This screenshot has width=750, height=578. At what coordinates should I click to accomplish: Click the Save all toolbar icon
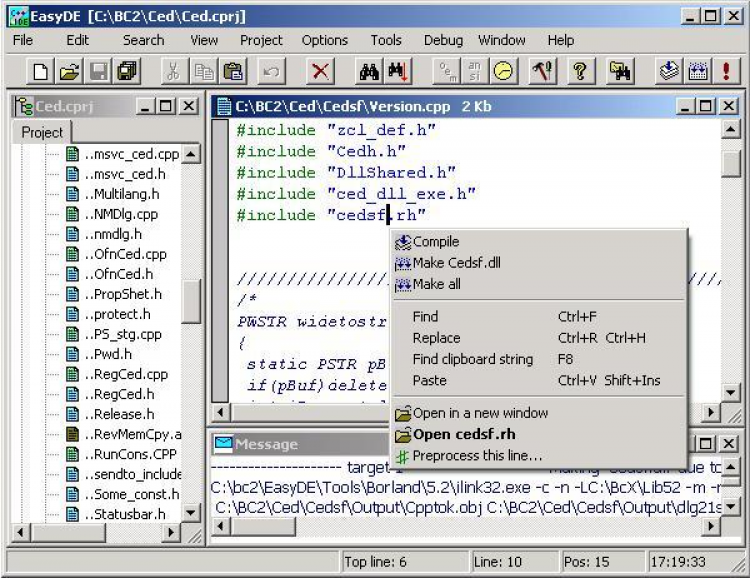(x=127, y=72)
